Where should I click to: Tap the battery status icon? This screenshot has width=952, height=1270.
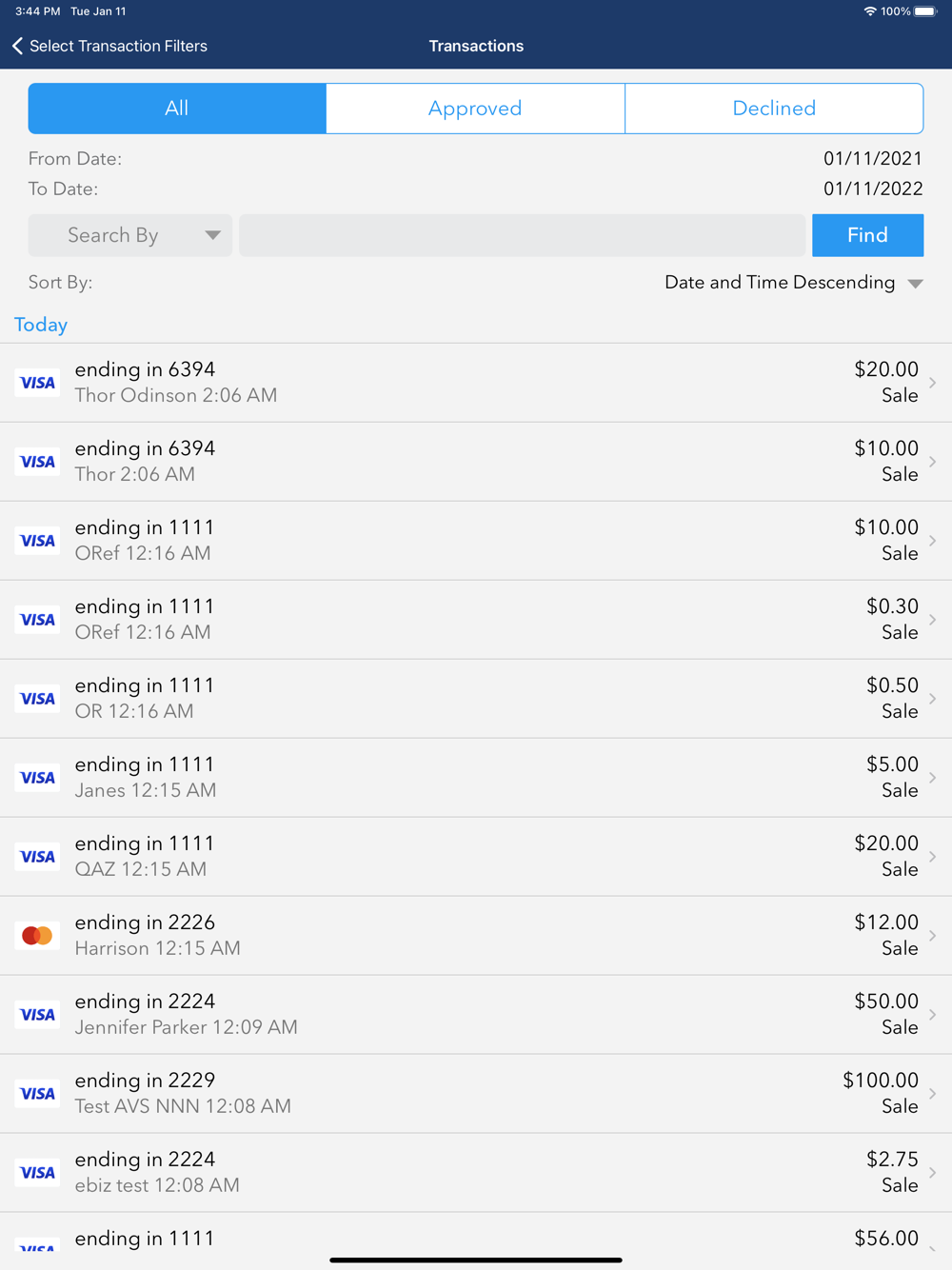click(x=925, y=11)
